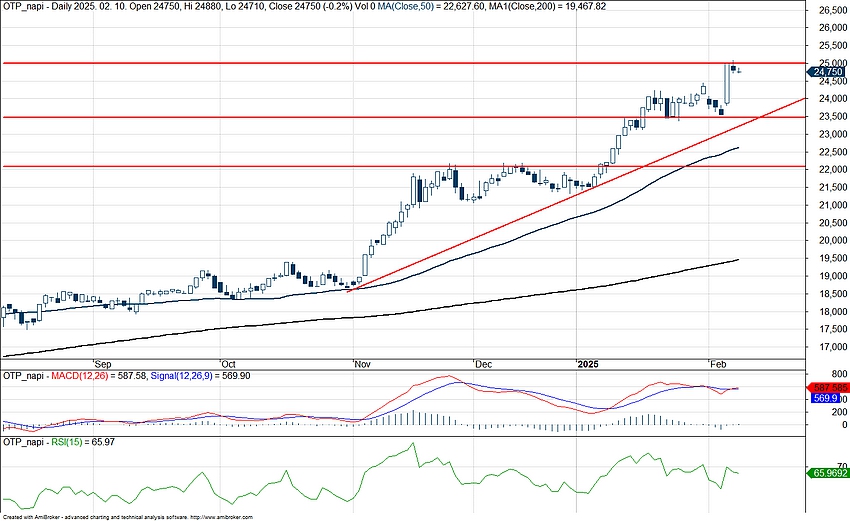Click the 0 MACD axis label
The width and height of the screenshot is (850, 521).
(844, 425)
